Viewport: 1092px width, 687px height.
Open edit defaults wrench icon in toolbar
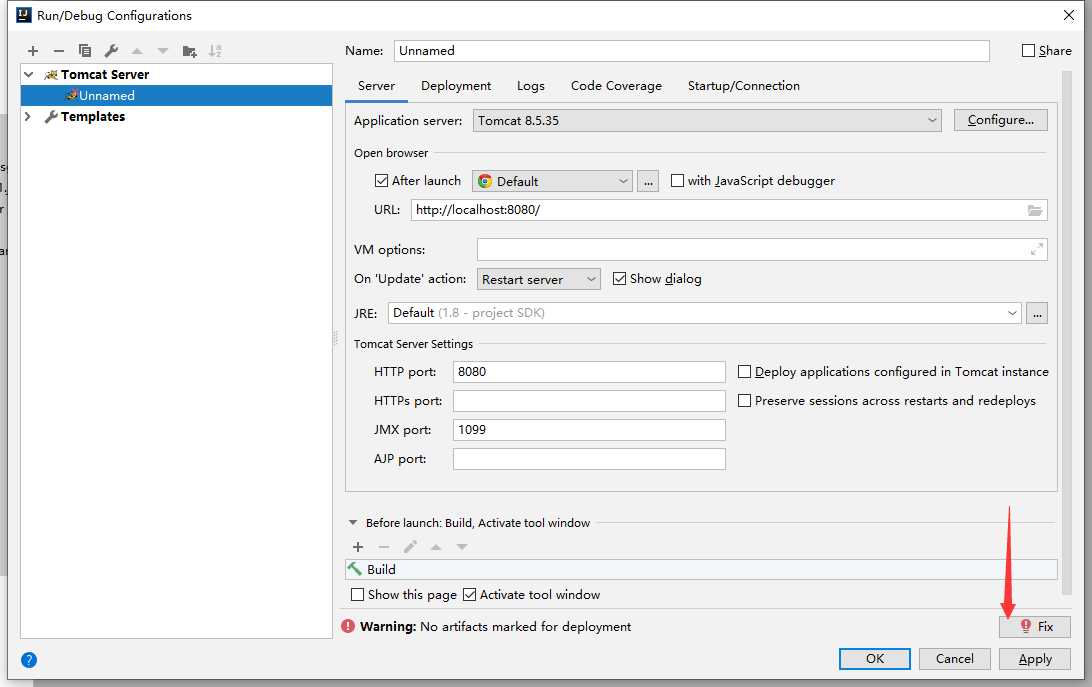111,51
